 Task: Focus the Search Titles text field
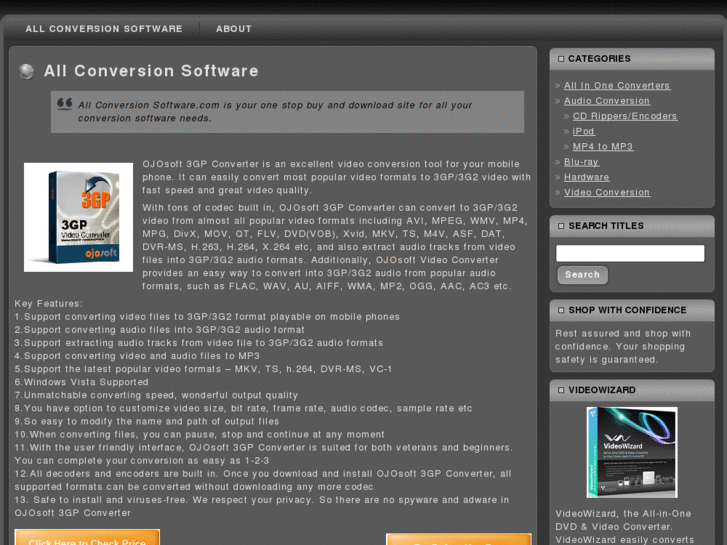click(630, 253)
